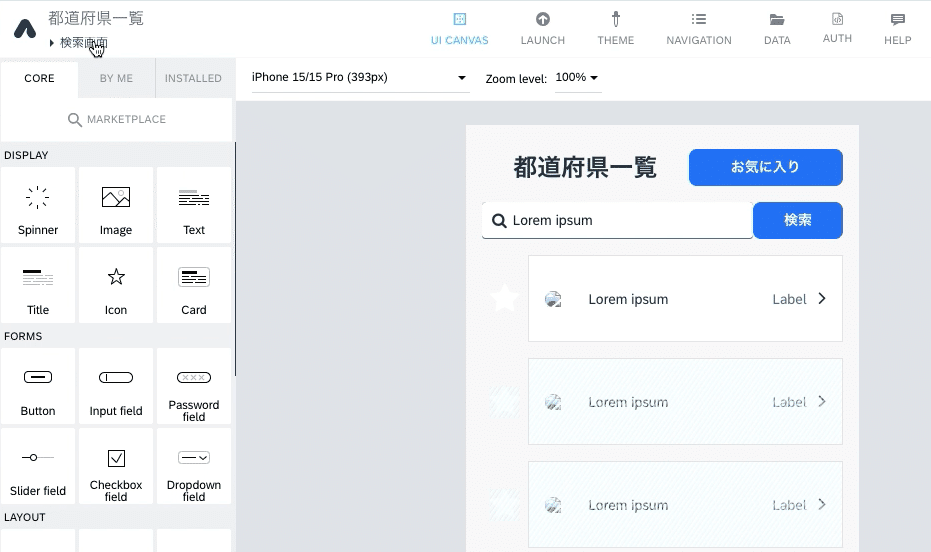Click the LAYOUT section header
Image resolution: width=931 pixels, height=552 pixels.
24,517
